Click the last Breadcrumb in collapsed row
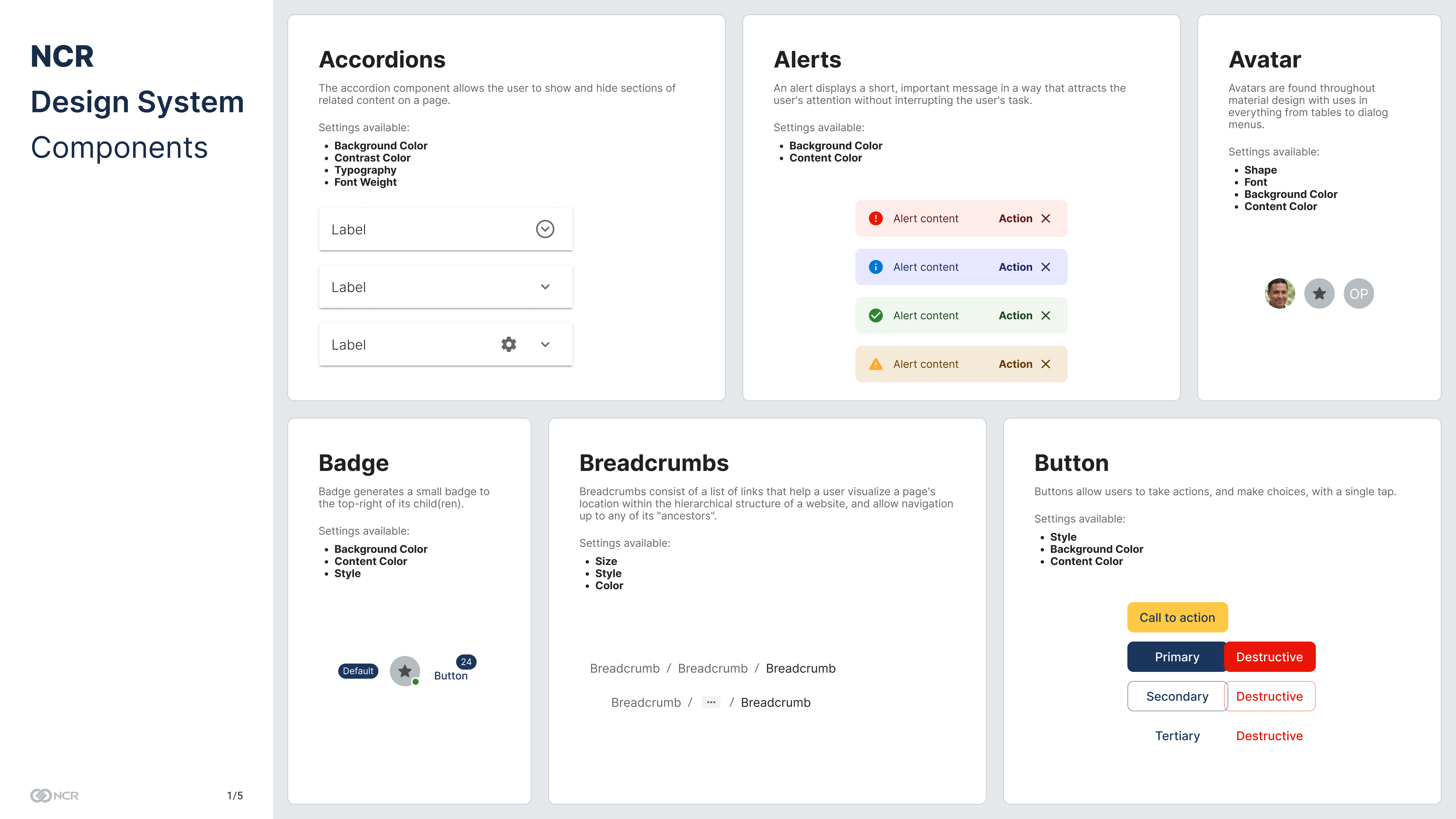Viewport: 1456px width, 819px height. tap(776, 702)
